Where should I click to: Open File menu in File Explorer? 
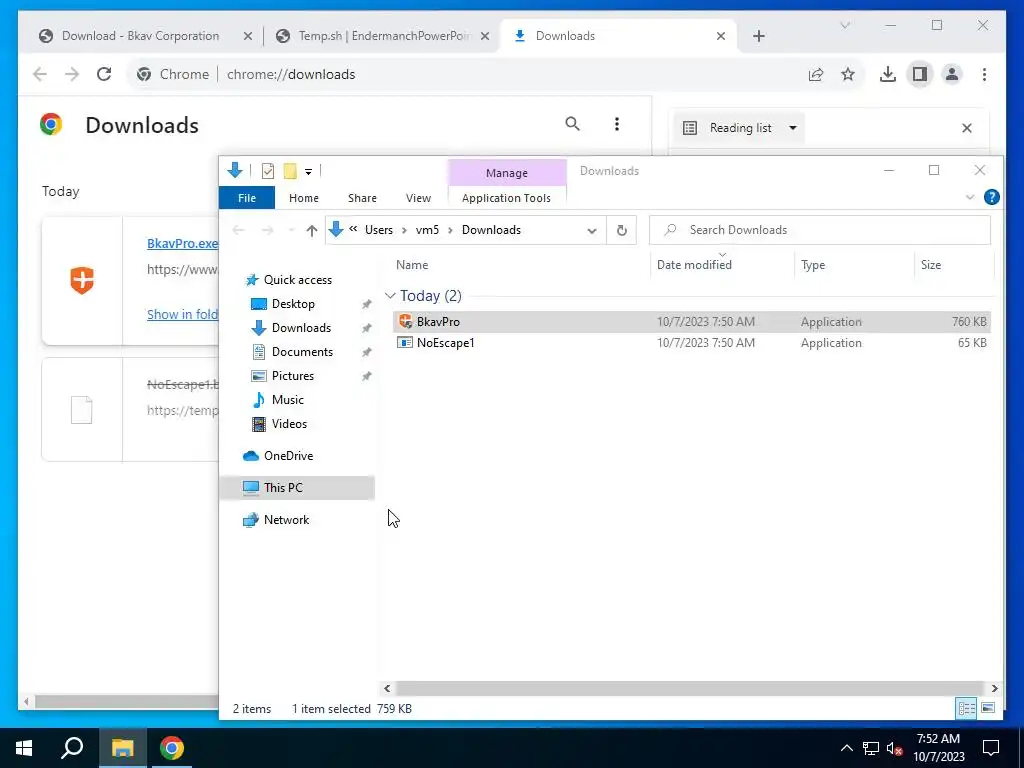[247, 198]
